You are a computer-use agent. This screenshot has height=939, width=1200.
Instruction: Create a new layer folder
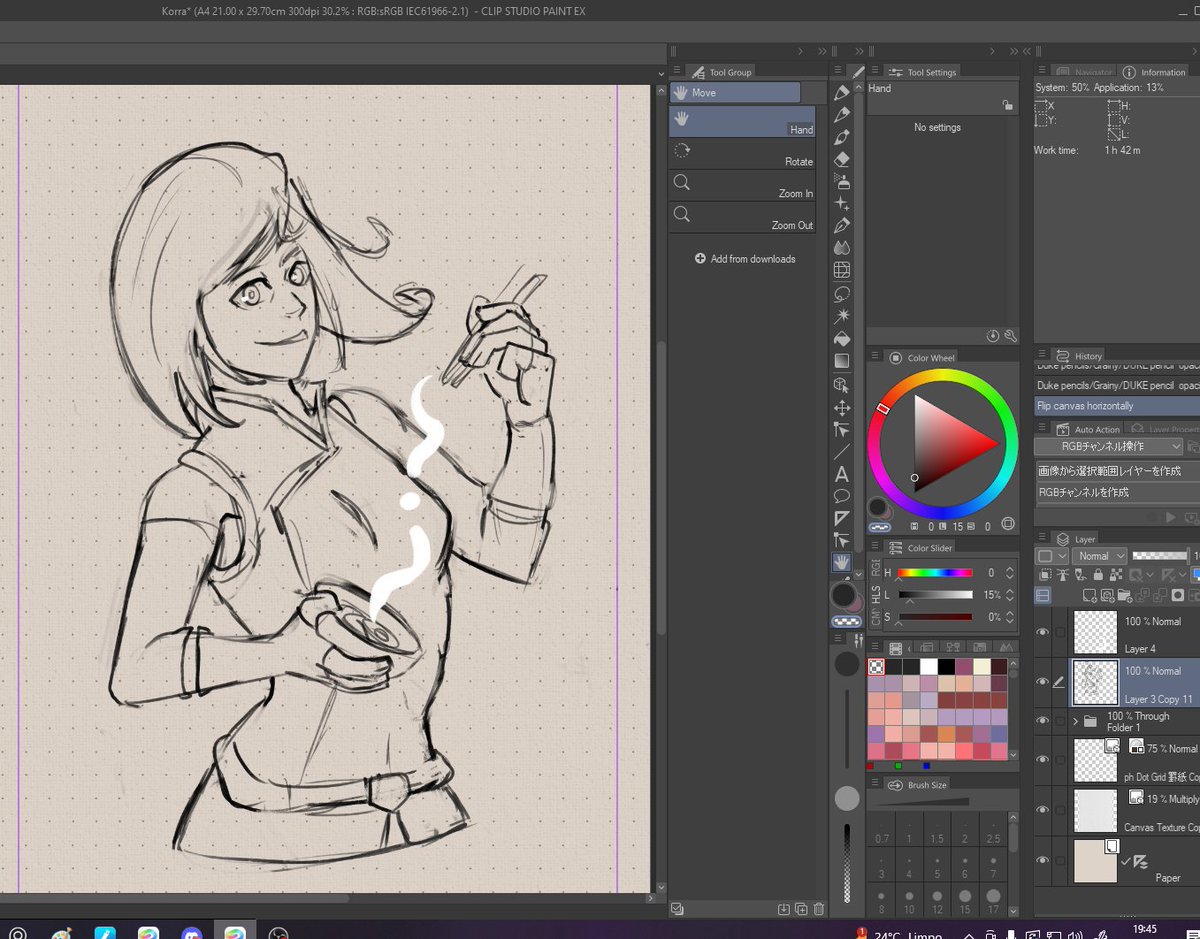[1125, 595]
